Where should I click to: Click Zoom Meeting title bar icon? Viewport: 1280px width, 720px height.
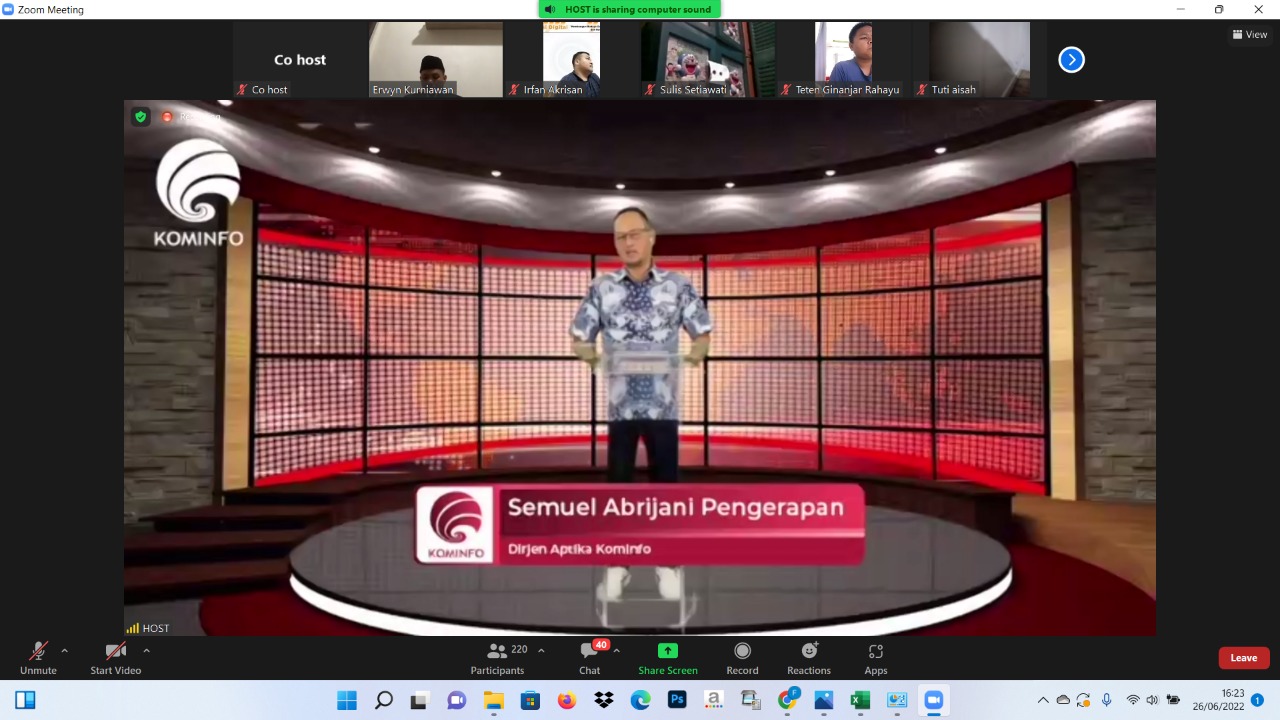point(8,9)
